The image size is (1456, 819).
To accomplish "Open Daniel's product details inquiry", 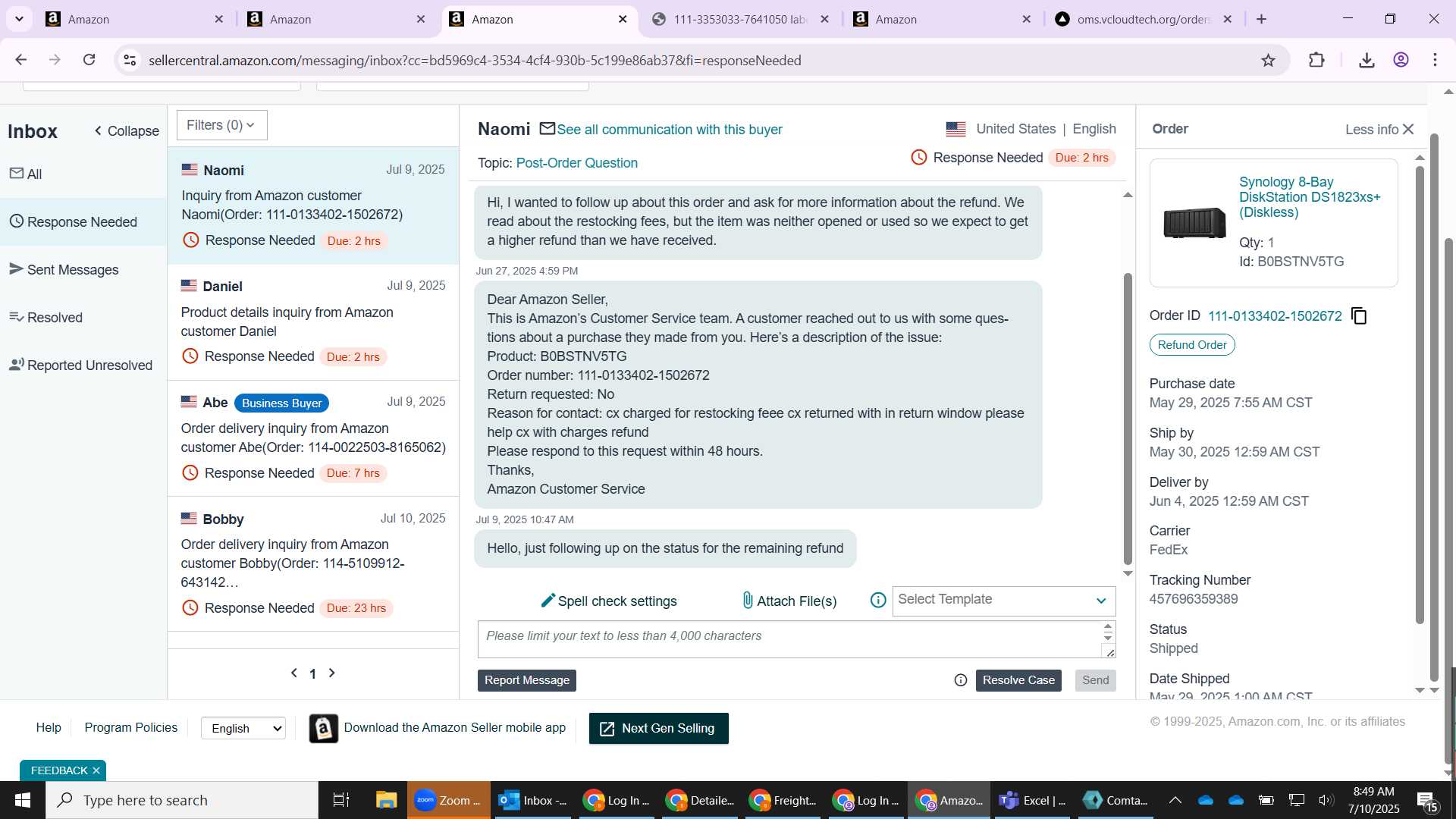I will (x=313, y=322).
